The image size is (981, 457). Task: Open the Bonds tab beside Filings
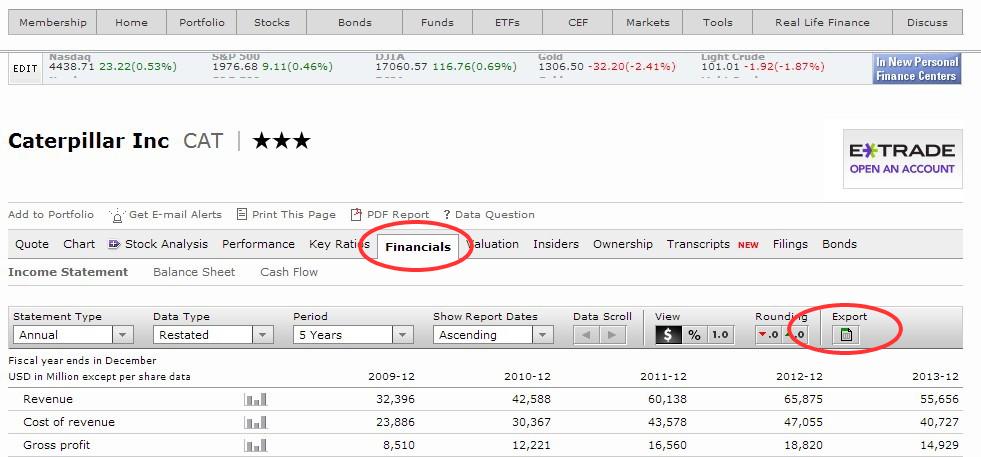pos(839,244)
